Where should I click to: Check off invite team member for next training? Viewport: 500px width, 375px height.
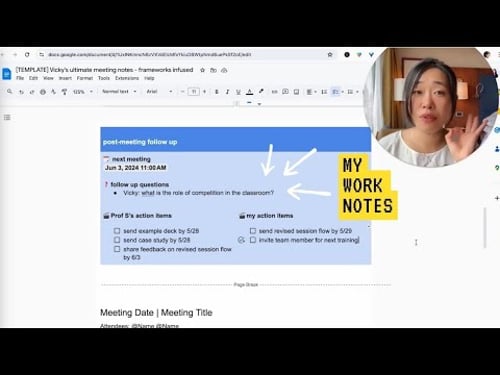coord(253,240)
